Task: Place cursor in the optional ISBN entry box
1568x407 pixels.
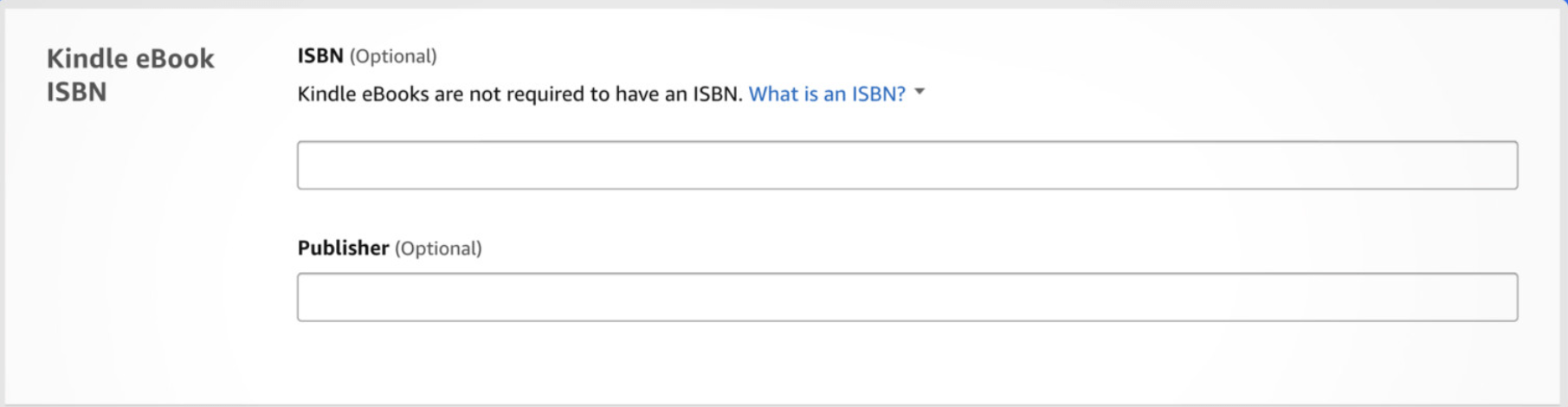Action: [907, 165]
